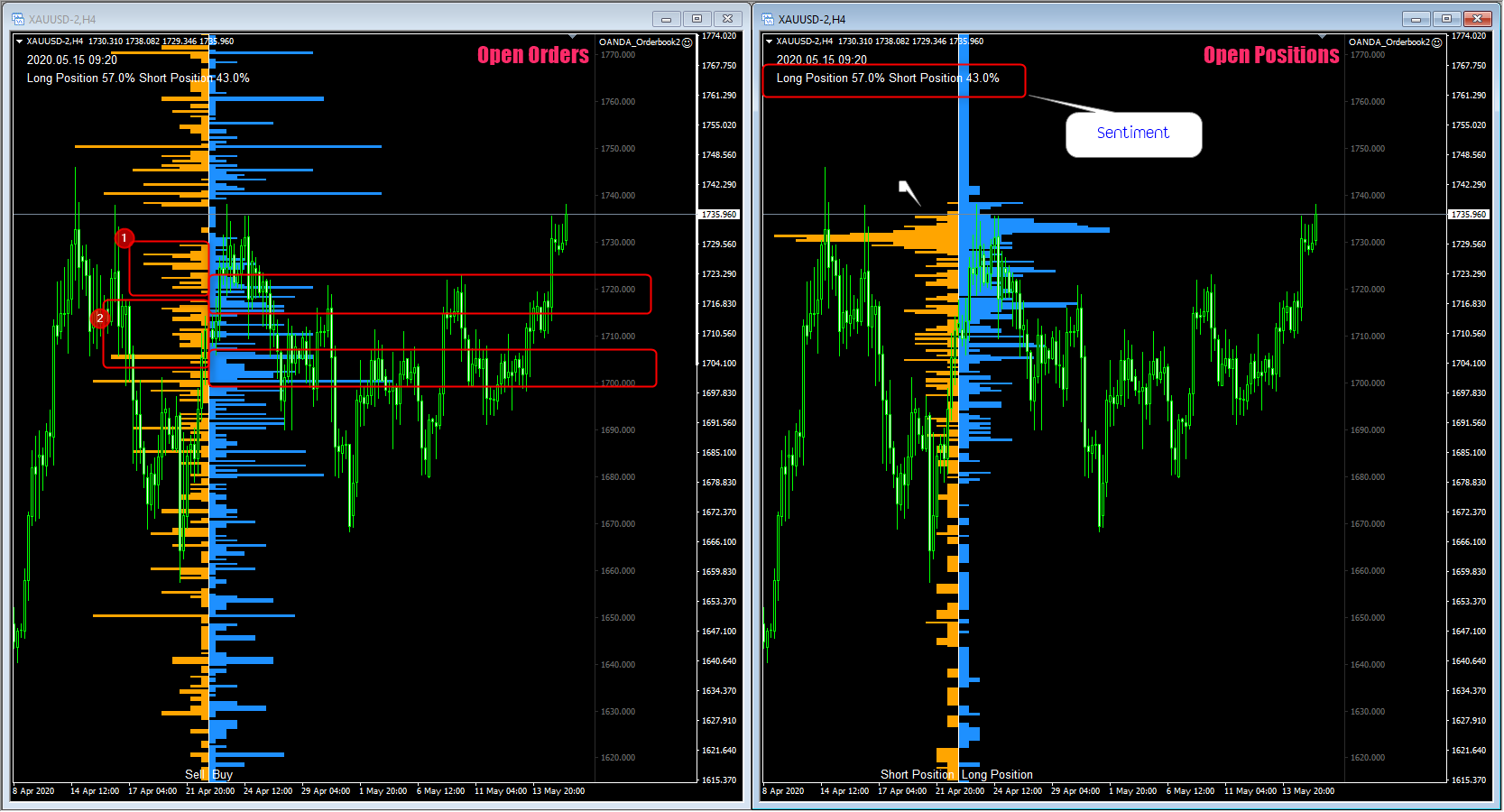Click 1 May 20:00 on the right chart time axis

click(x=1133, y=791)
